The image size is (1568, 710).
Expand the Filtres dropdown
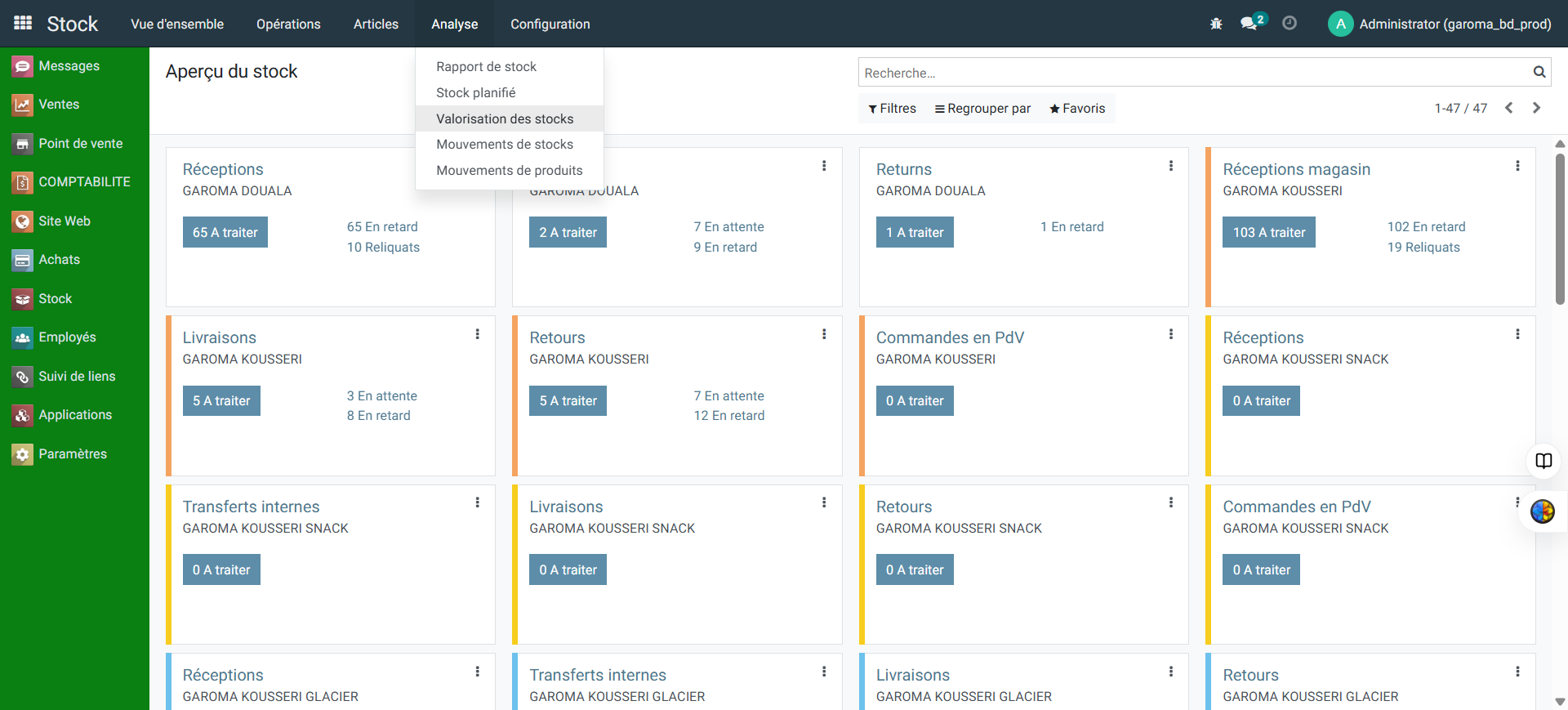[x=892, y=109]
